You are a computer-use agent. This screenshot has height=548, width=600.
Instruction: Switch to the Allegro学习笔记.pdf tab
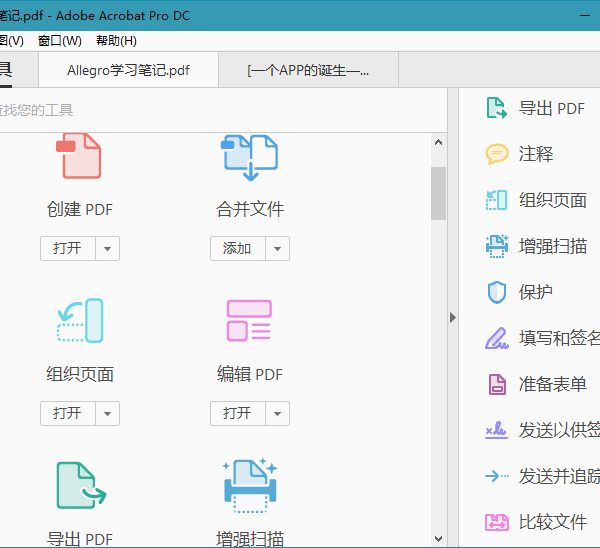pos(128,71)
